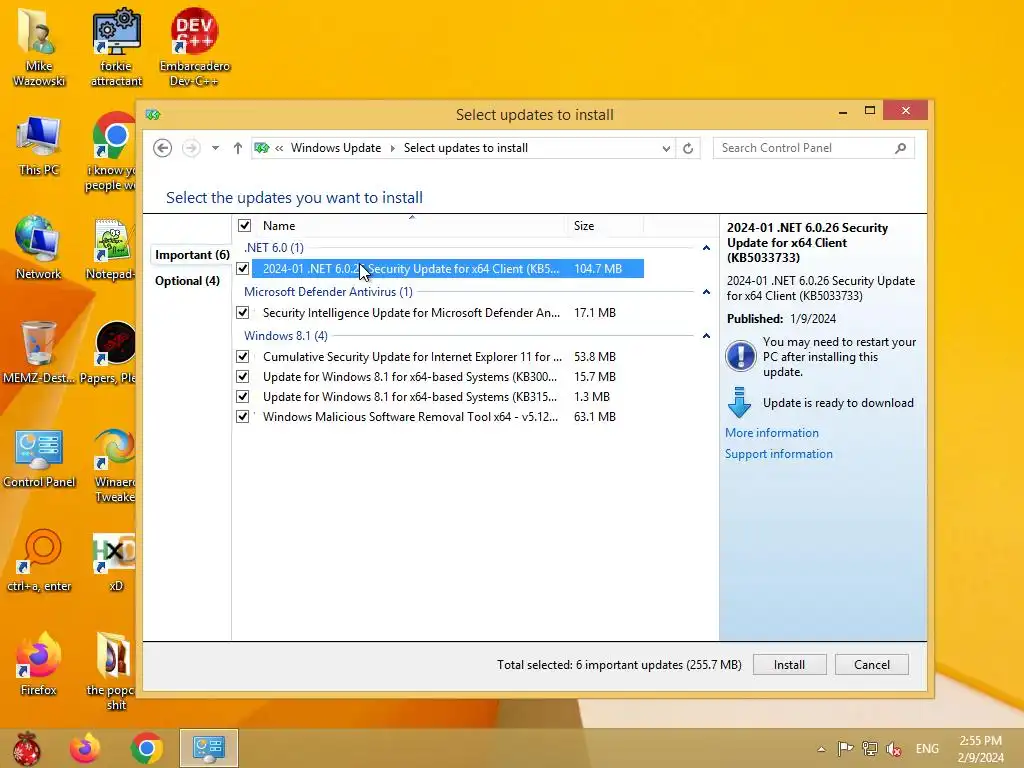Image resolution: width=1024 pixels, height=768 pixels.
Task: Open the Network desktop icon
Action: click(39, 248)
